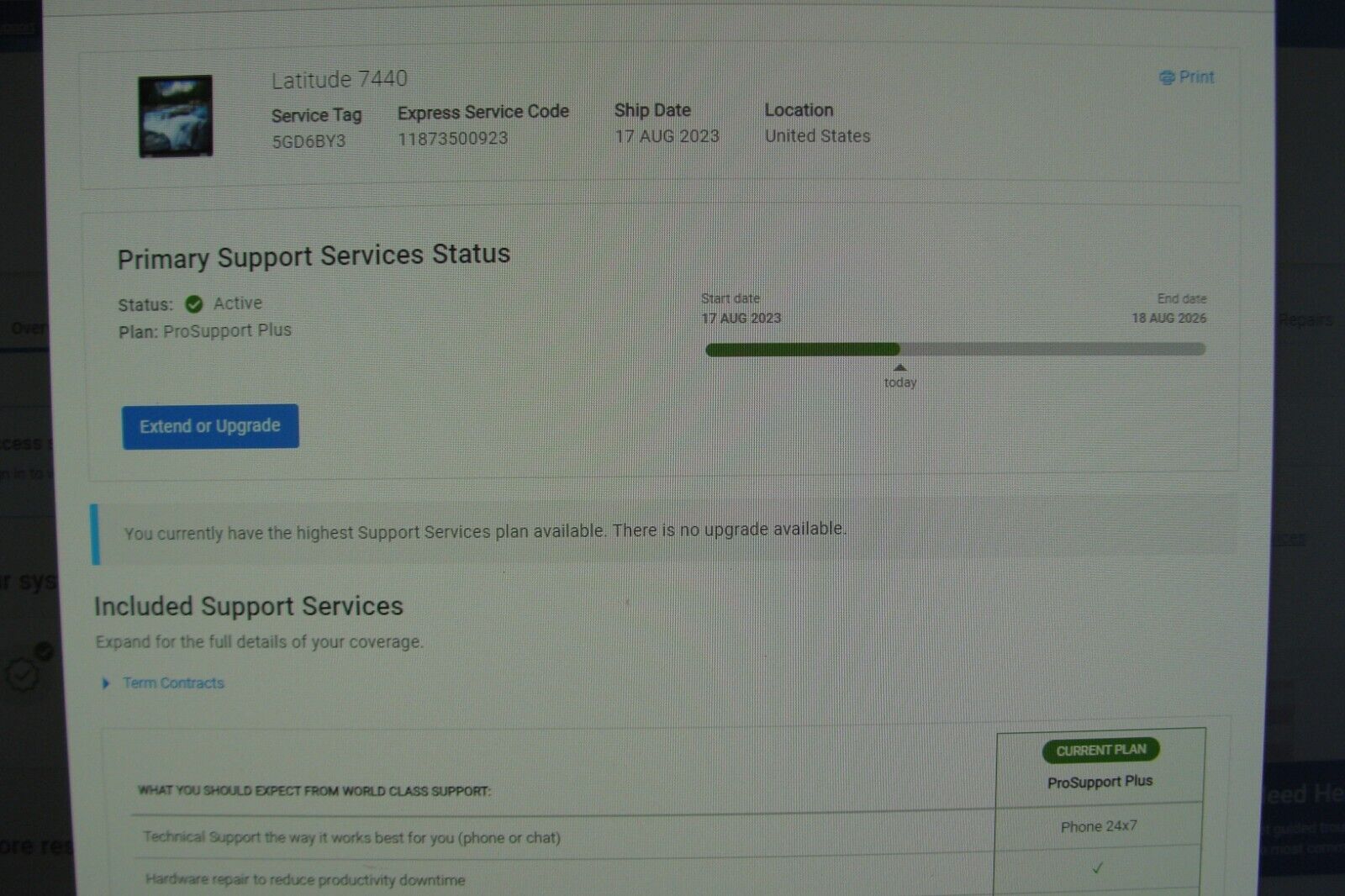The height and width of the screenshot is (896, 1345).
Task: Click the no upgrade available notice
Action: [664, 533]
